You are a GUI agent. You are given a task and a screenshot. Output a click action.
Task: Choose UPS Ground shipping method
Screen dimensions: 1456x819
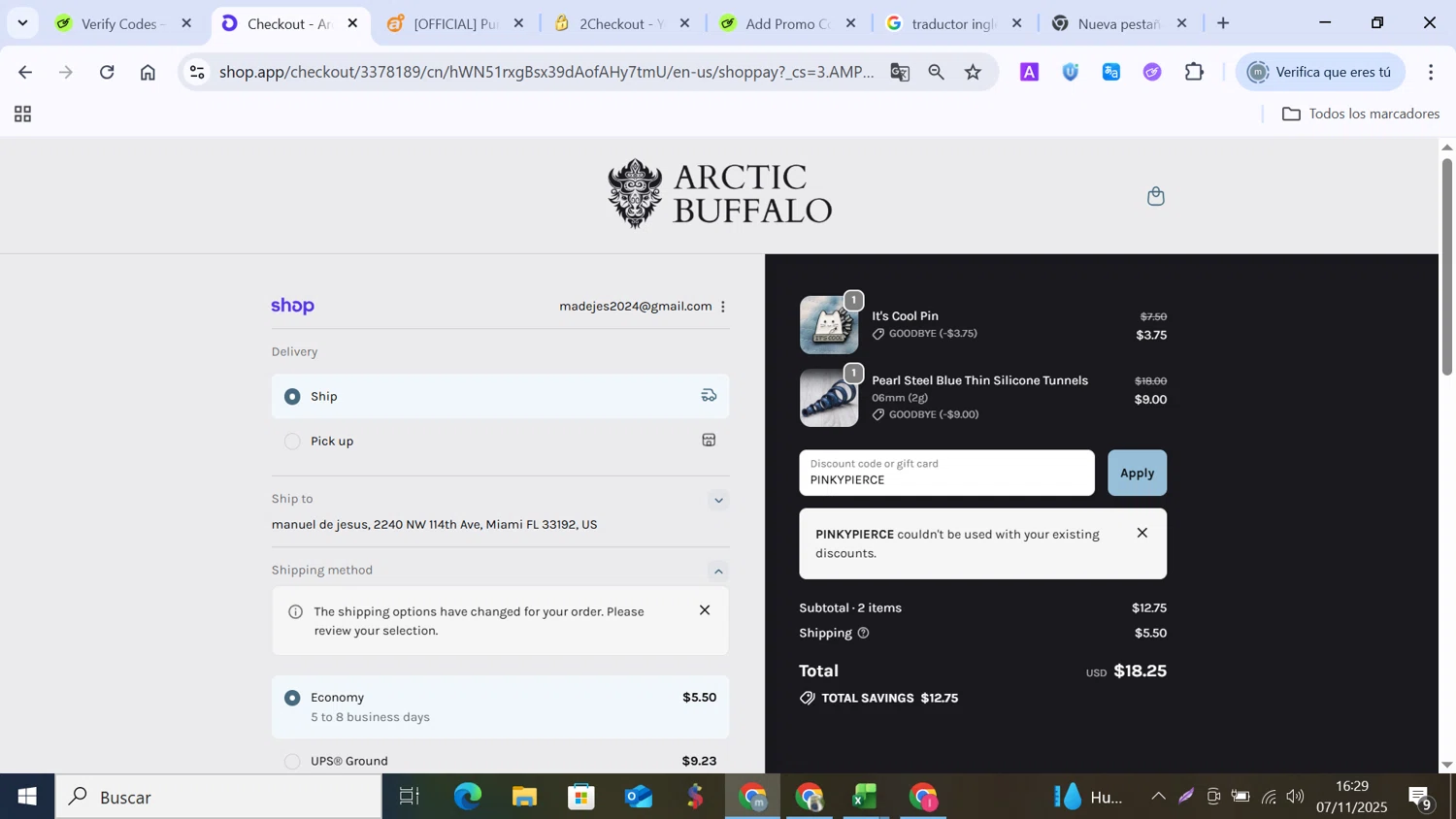click(x=500, y=761)
